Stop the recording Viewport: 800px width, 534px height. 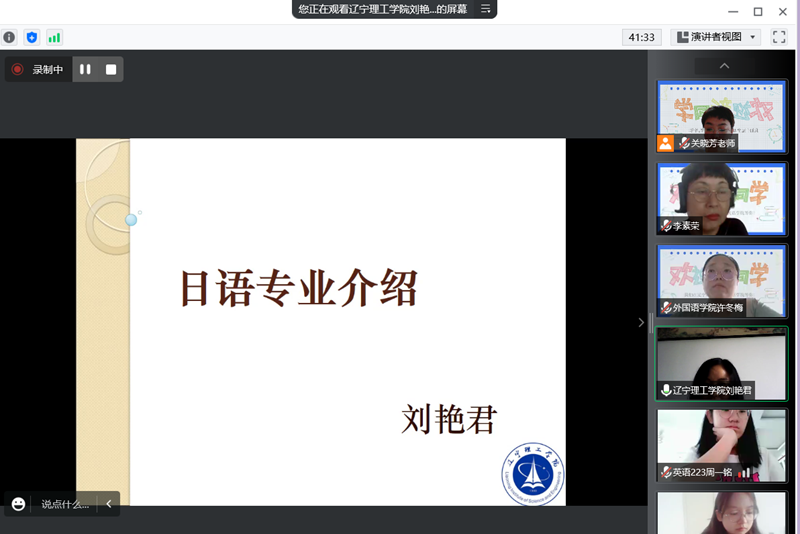[x=111, y=69]
